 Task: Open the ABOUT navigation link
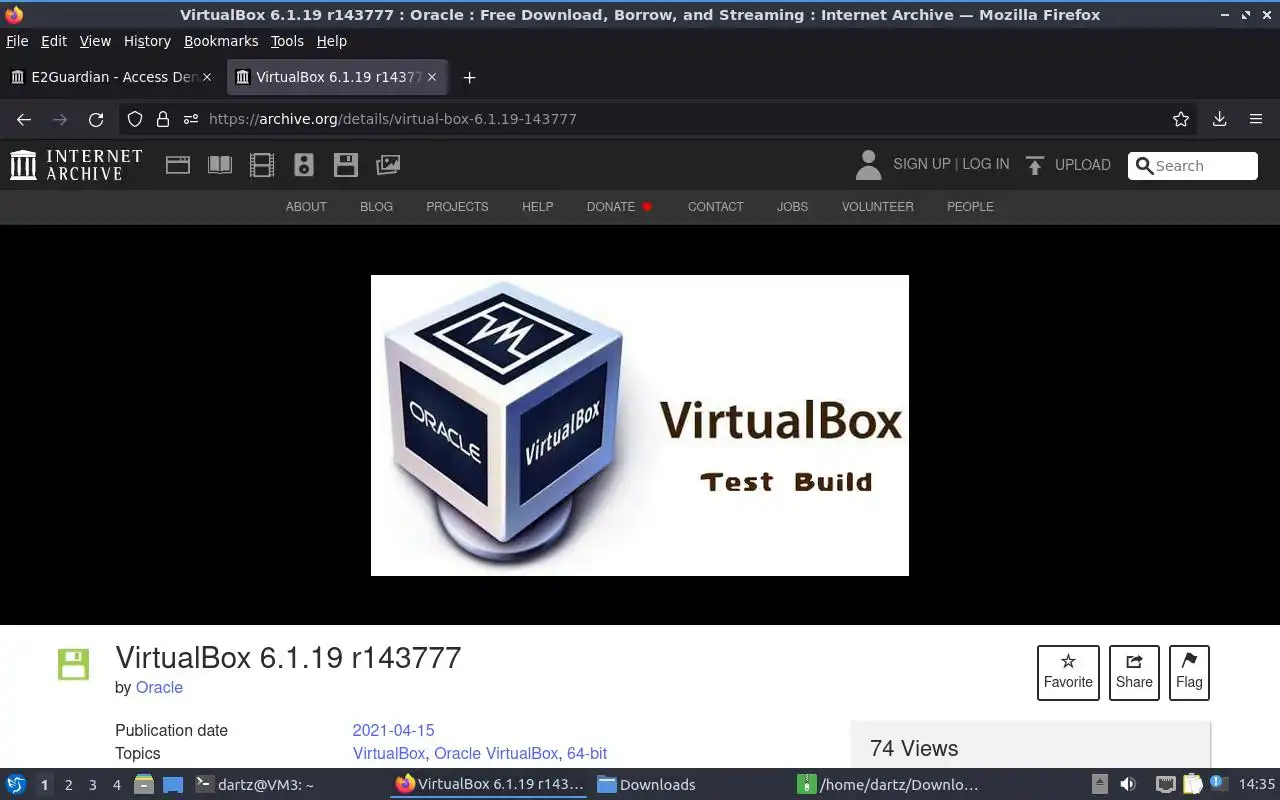point(306,207)
